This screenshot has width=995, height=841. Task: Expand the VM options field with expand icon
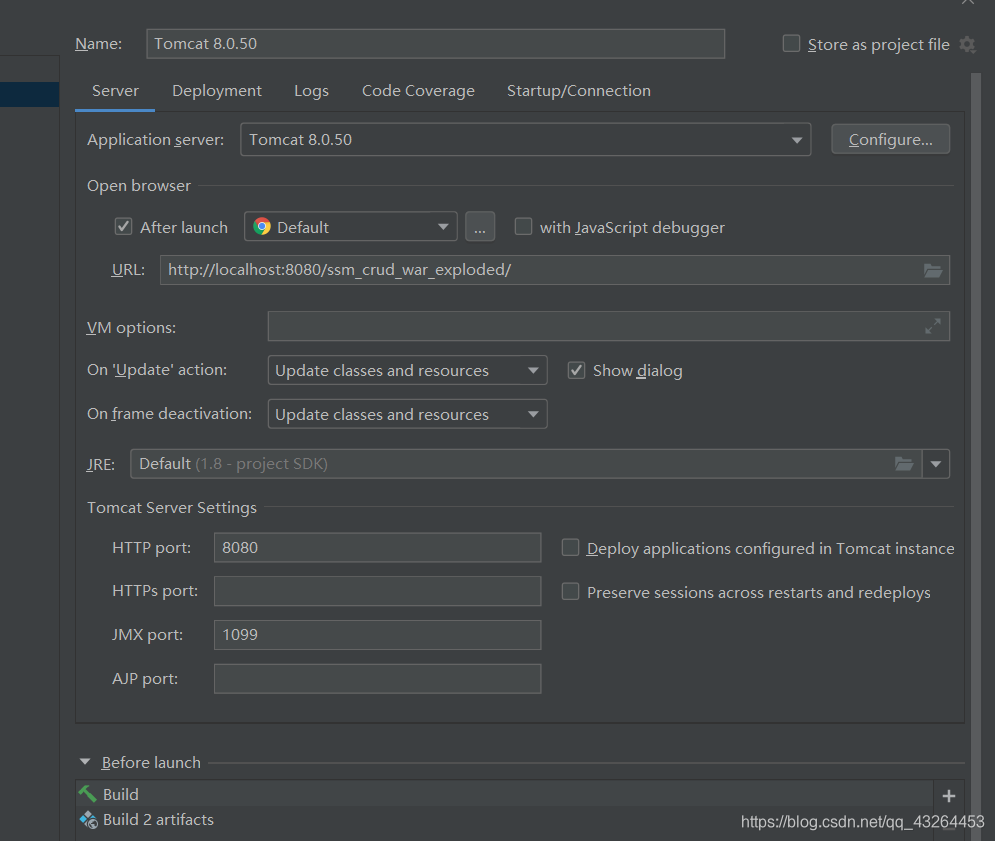(x=932, y=326)
